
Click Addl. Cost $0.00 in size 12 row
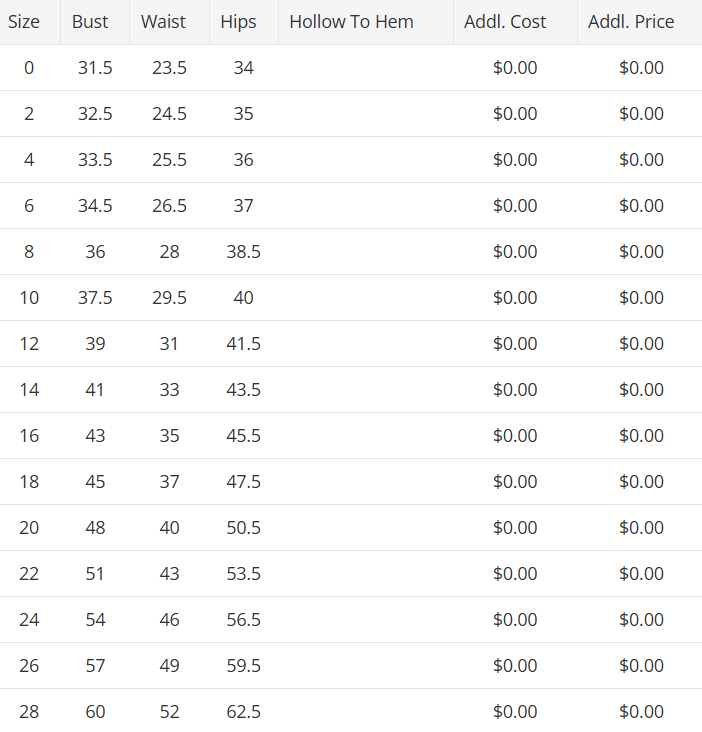(515, 344)
